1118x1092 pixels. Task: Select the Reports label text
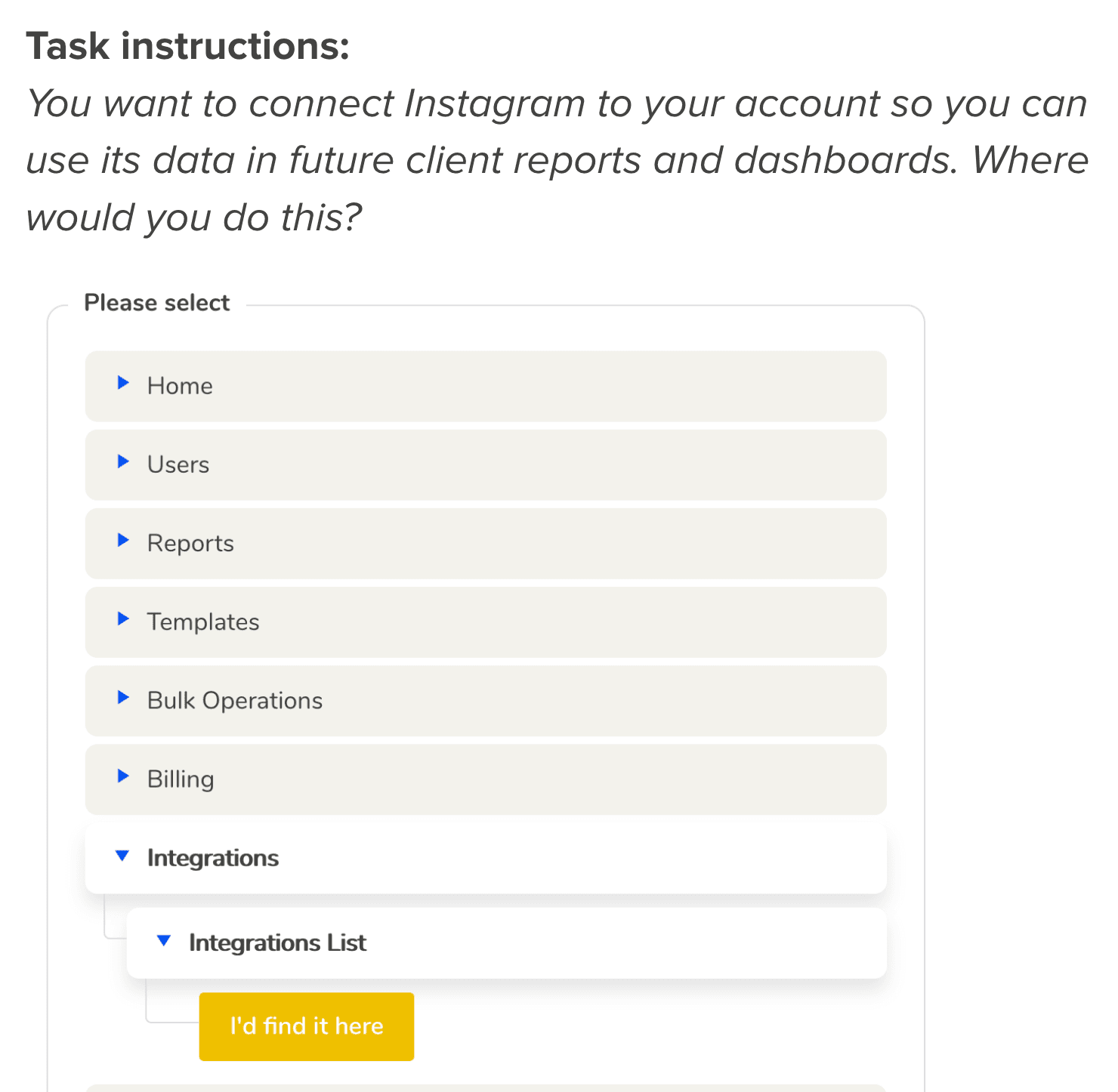point(190,543)
